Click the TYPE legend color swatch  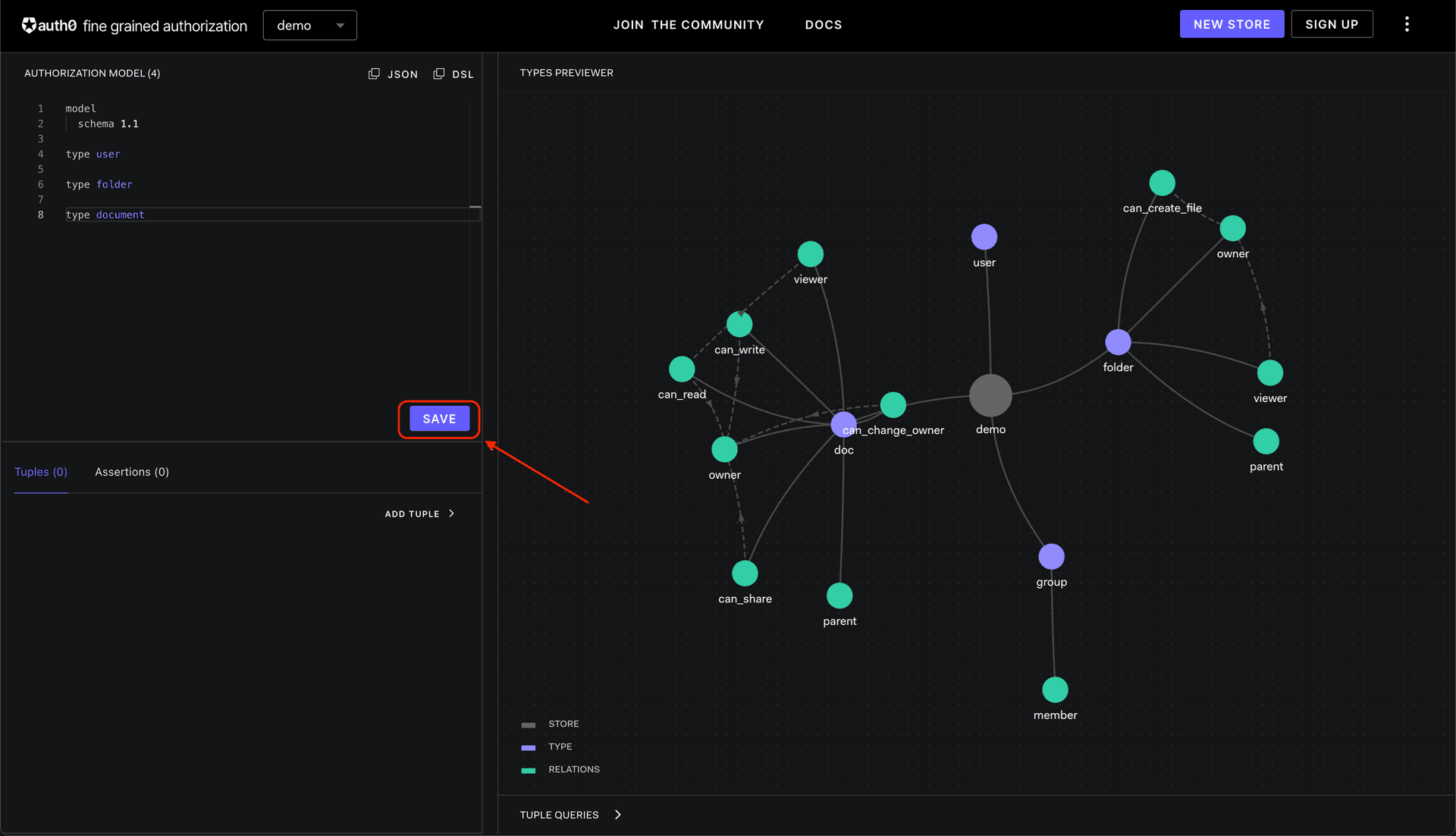pyautogui.click(x=529, y=746)
